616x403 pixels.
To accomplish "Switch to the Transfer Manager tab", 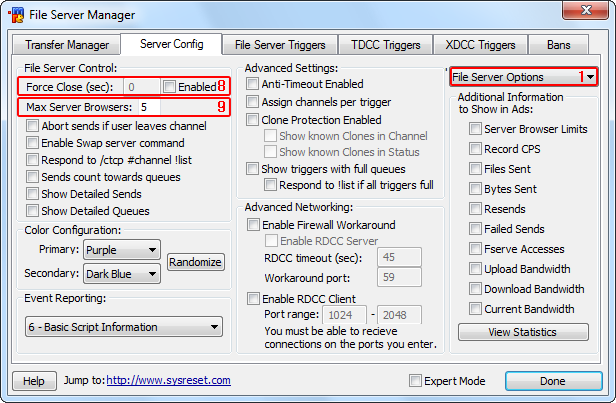I will pyautogui.click(x=66, y=45).
